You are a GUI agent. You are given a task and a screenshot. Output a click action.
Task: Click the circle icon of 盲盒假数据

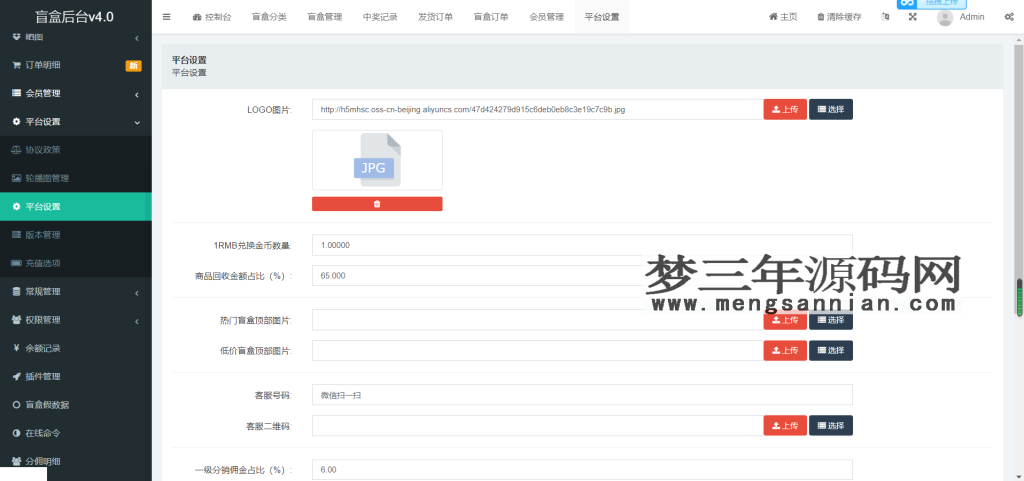click(16, 405)
